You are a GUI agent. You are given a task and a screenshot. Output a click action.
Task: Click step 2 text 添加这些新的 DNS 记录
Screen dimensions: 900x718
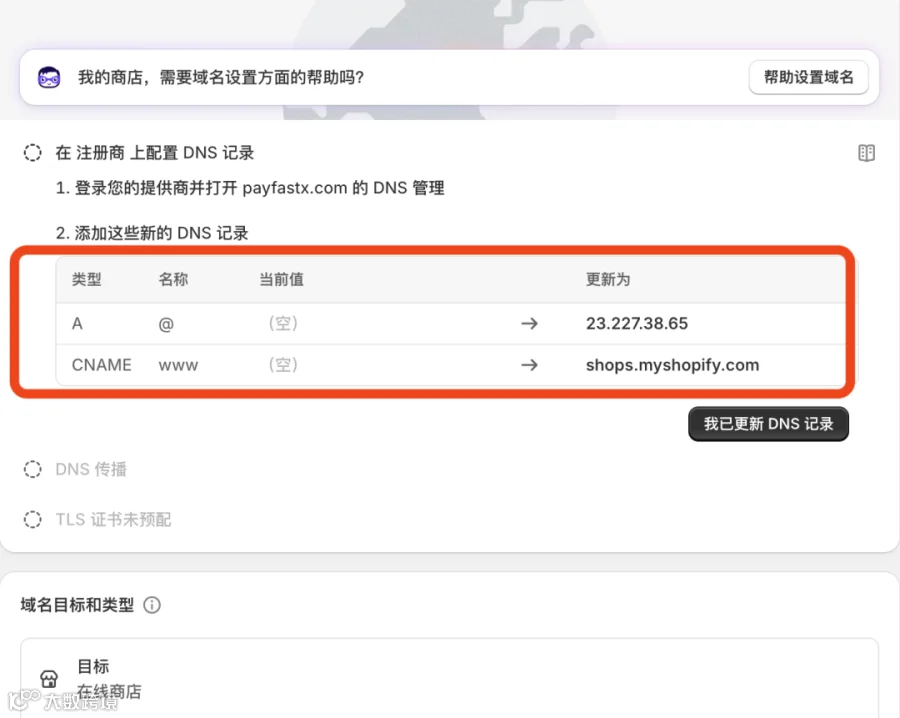click(152, 233)
